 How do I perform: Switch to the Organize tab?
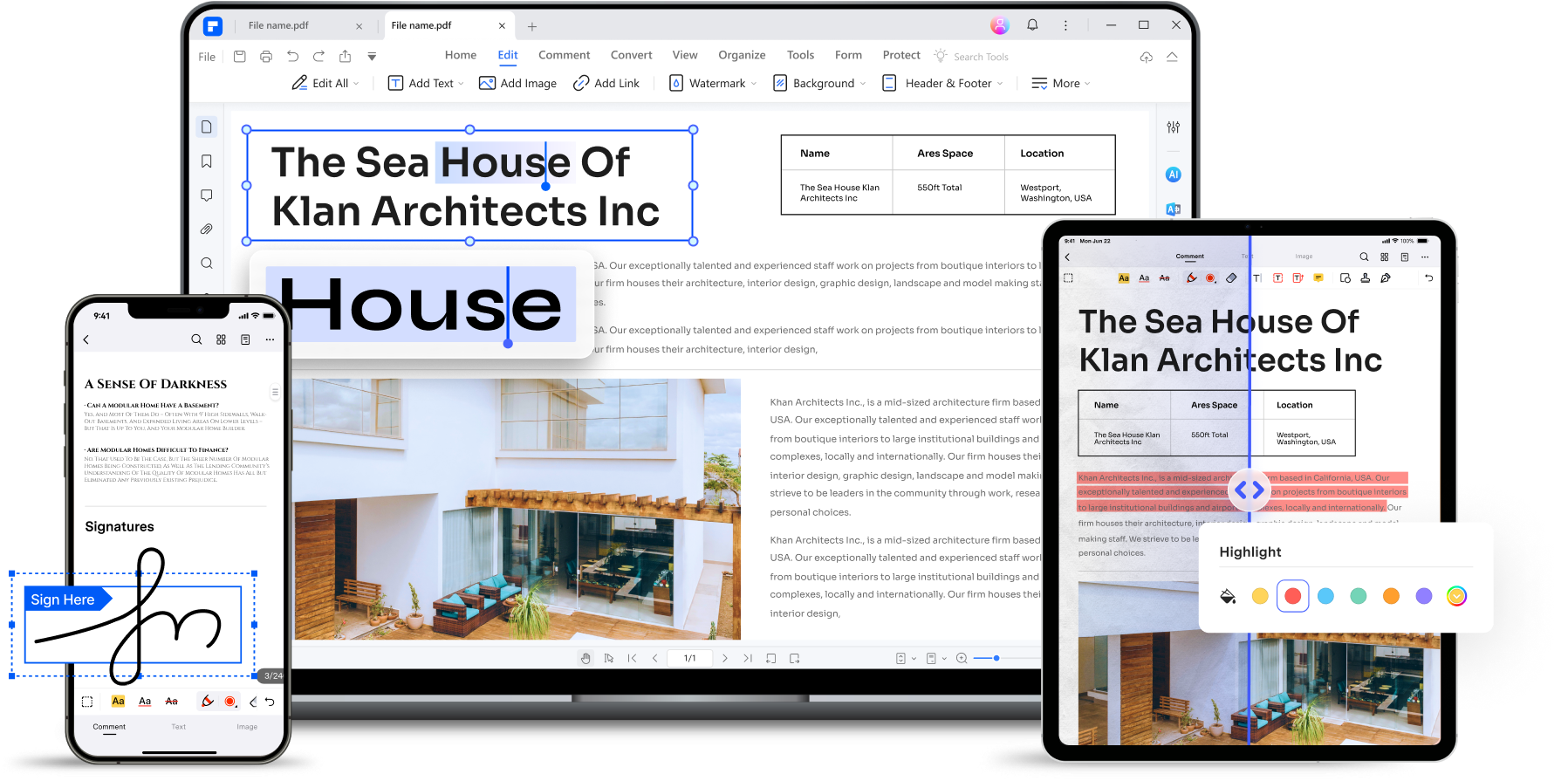click(742, 55)
